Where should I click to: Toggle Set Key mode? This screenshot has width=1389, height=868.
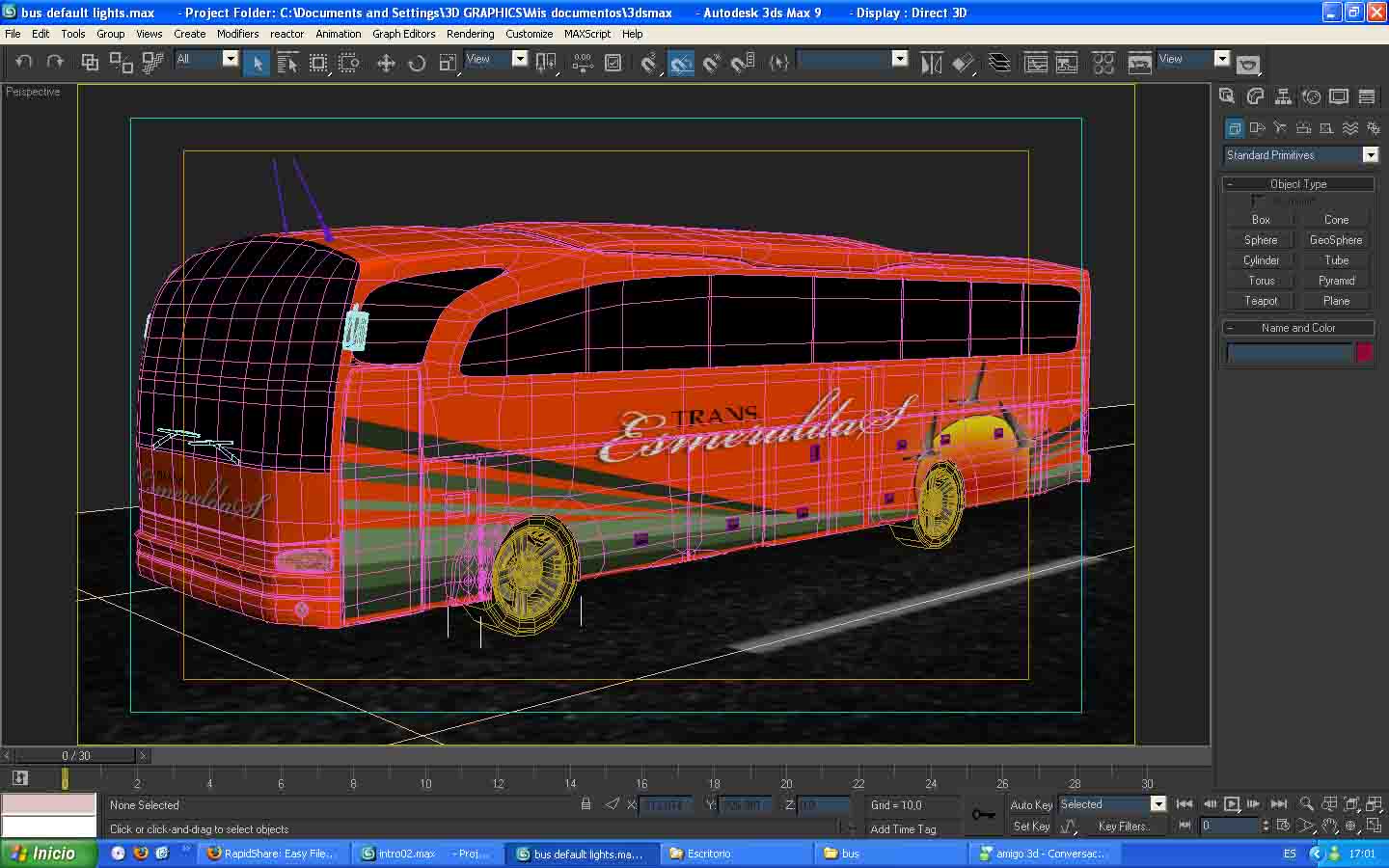[1030, 827]
